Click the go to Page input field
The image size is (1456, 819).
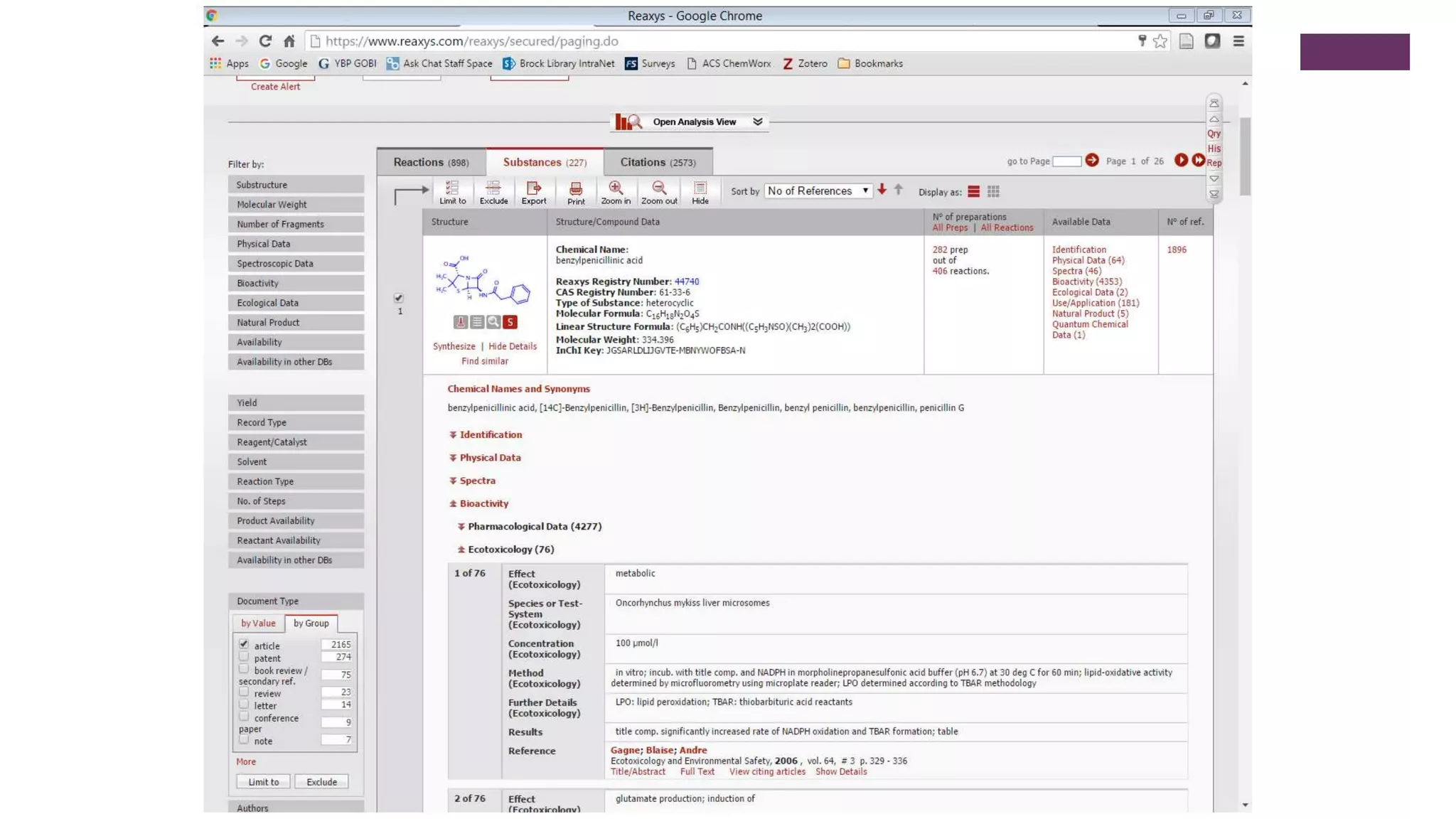click(x=1066, y=161)
